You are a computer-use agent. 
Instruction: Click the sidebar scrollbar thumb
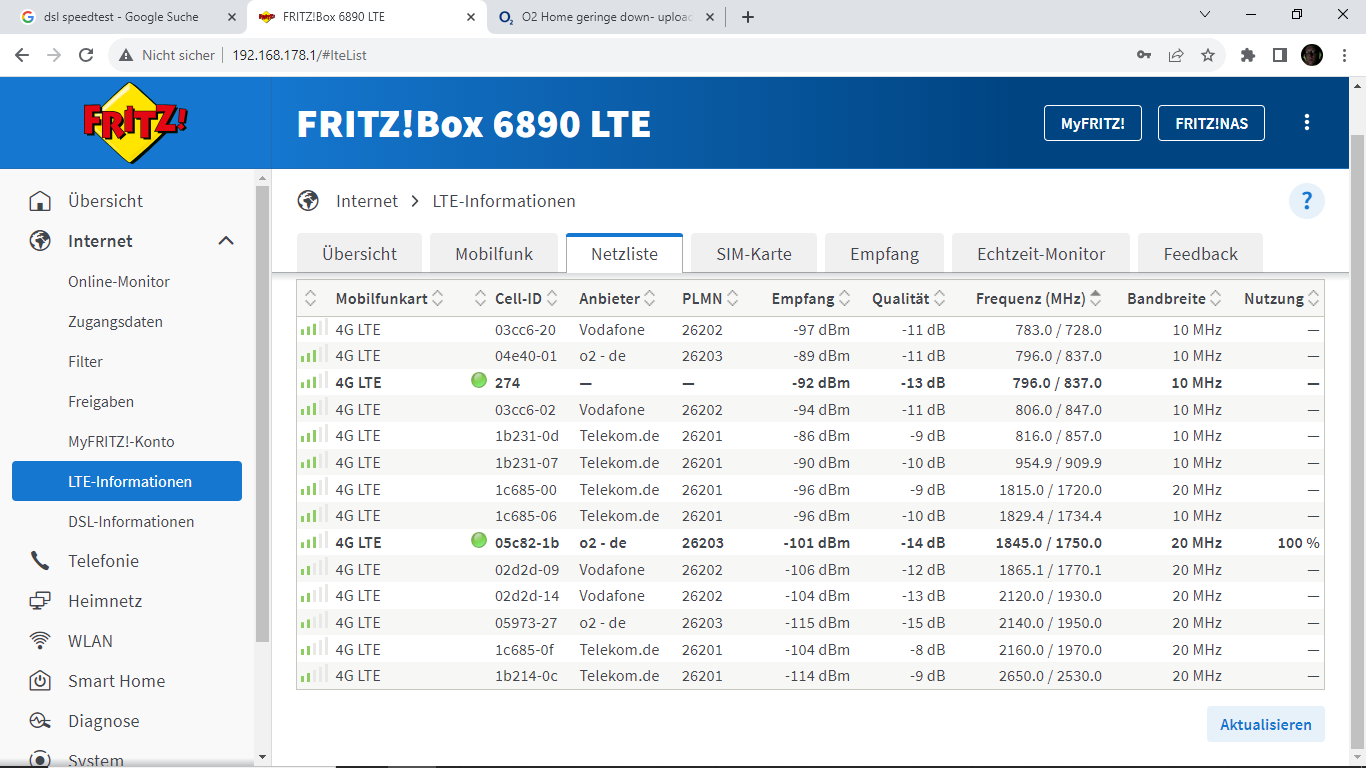click(263, 412)
